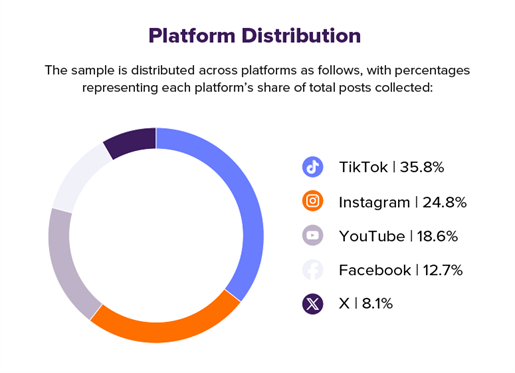Select the orange Instagram donut segment
The width and height of the screenshot is (515, 373).
[x=163, y=331]
